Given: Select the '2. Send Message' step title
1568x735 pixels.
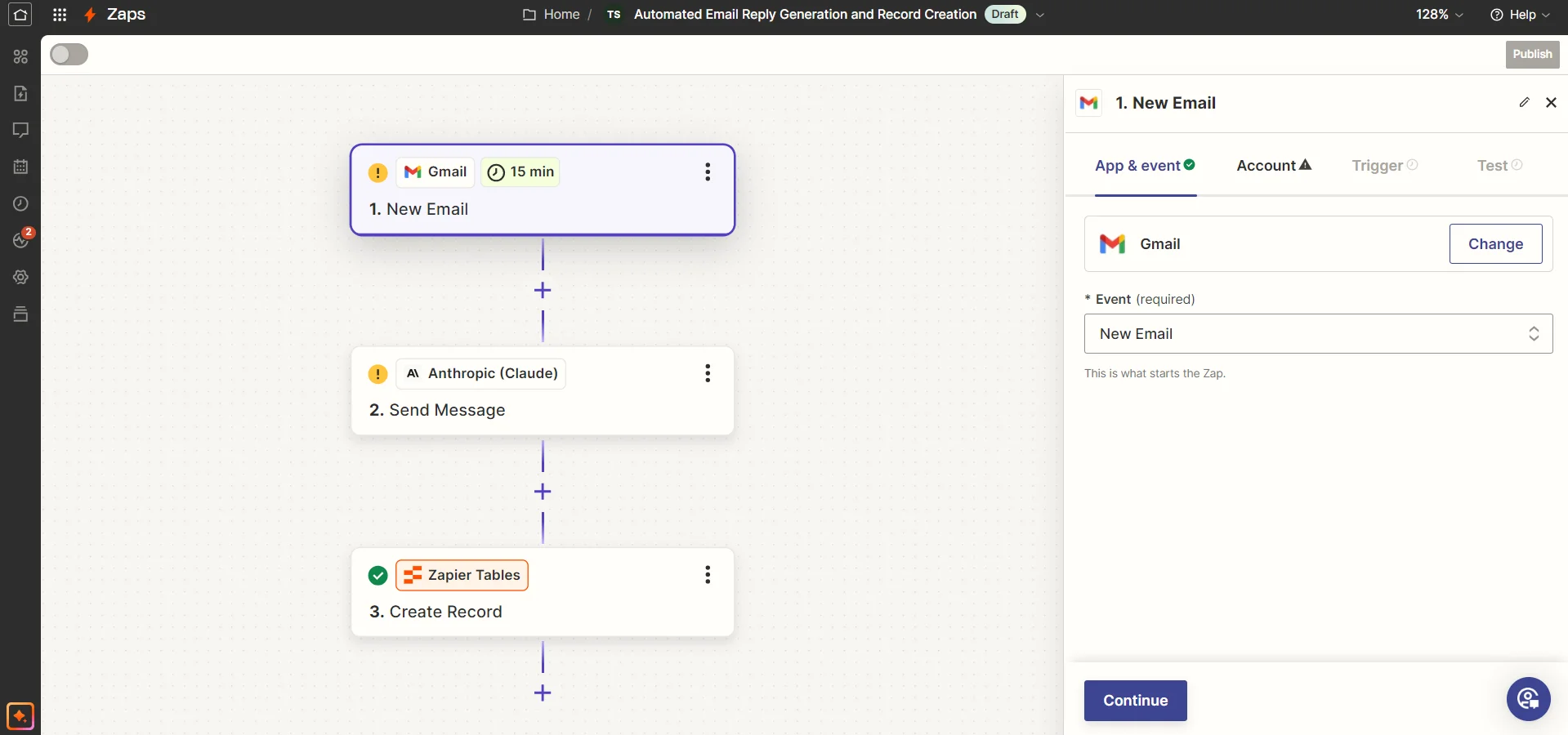Looking at the screenshot, I should click(437, 410).
